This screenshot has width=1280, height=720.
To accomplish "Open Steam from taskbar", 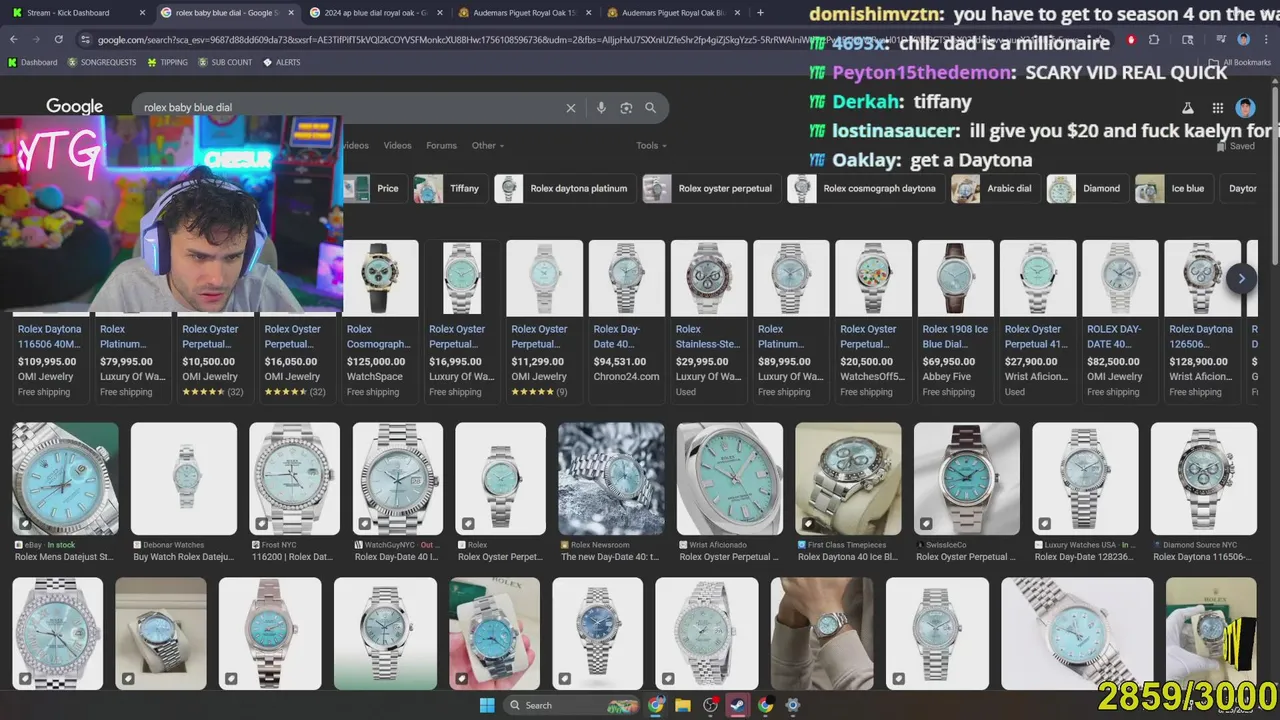I will (738, 705).
